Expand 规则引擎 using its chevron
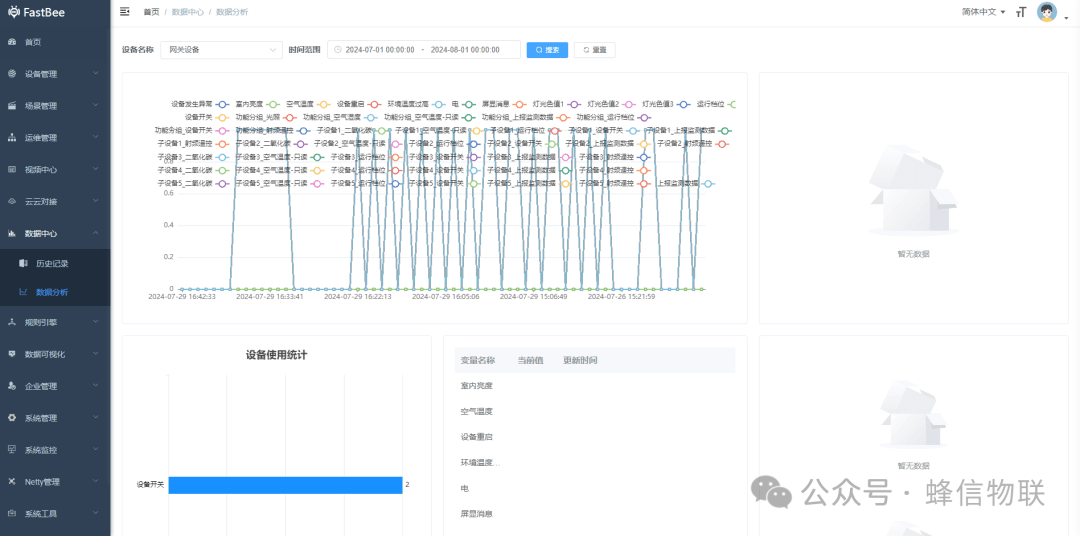 click(x=96, y=322)
